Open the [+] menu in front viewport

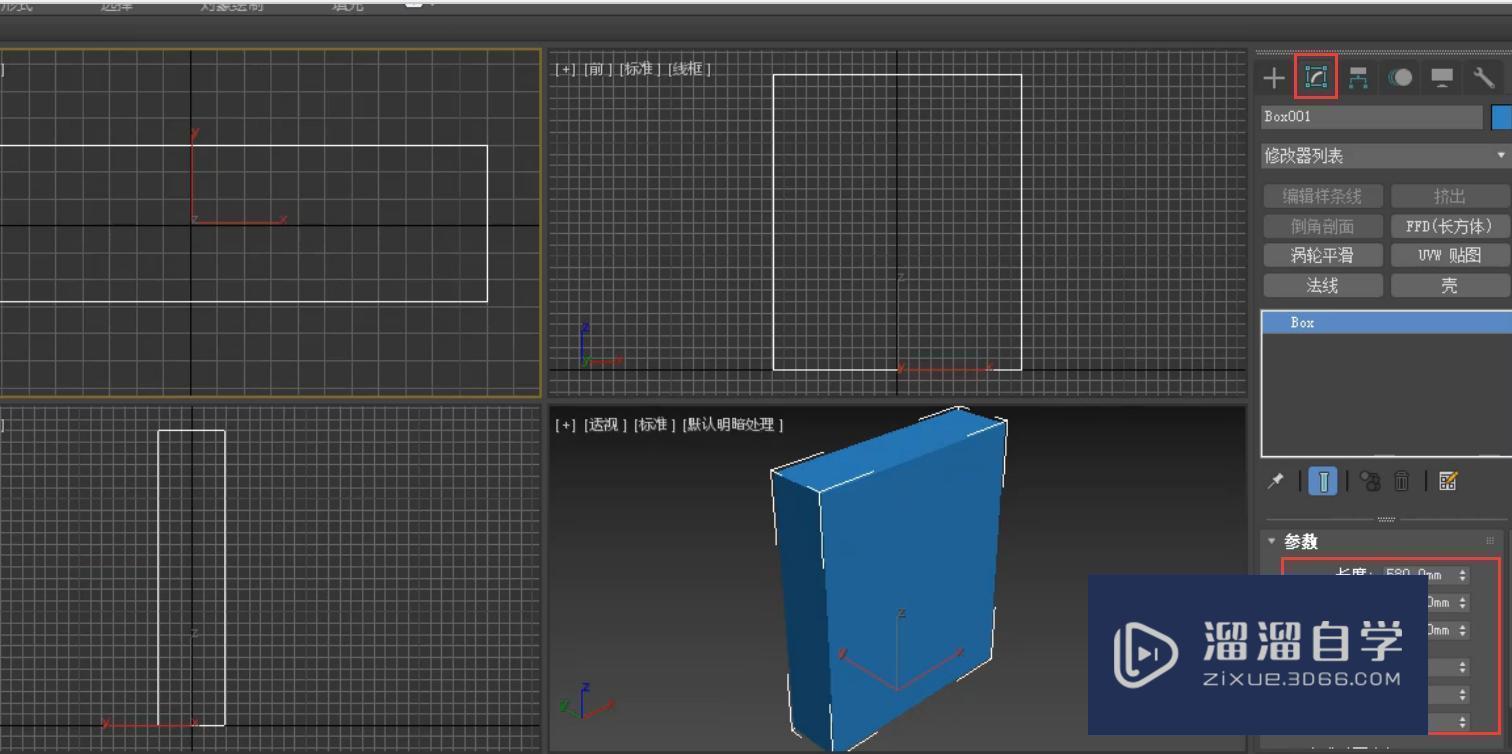click(565, 69)
